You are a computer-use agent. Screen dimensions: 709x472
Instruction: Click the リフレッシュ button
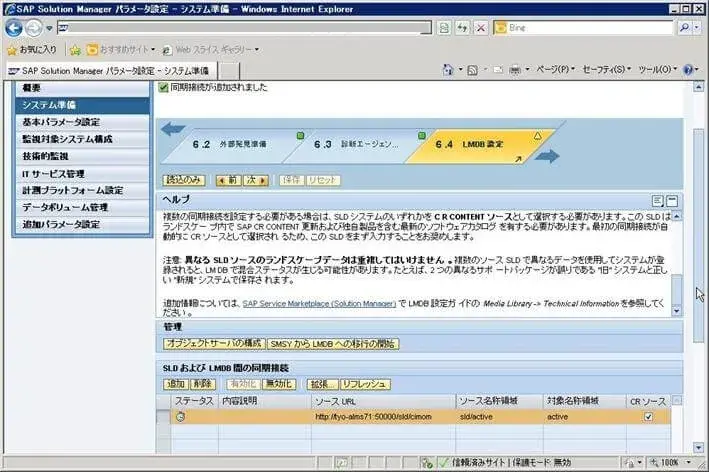[365, 384]
